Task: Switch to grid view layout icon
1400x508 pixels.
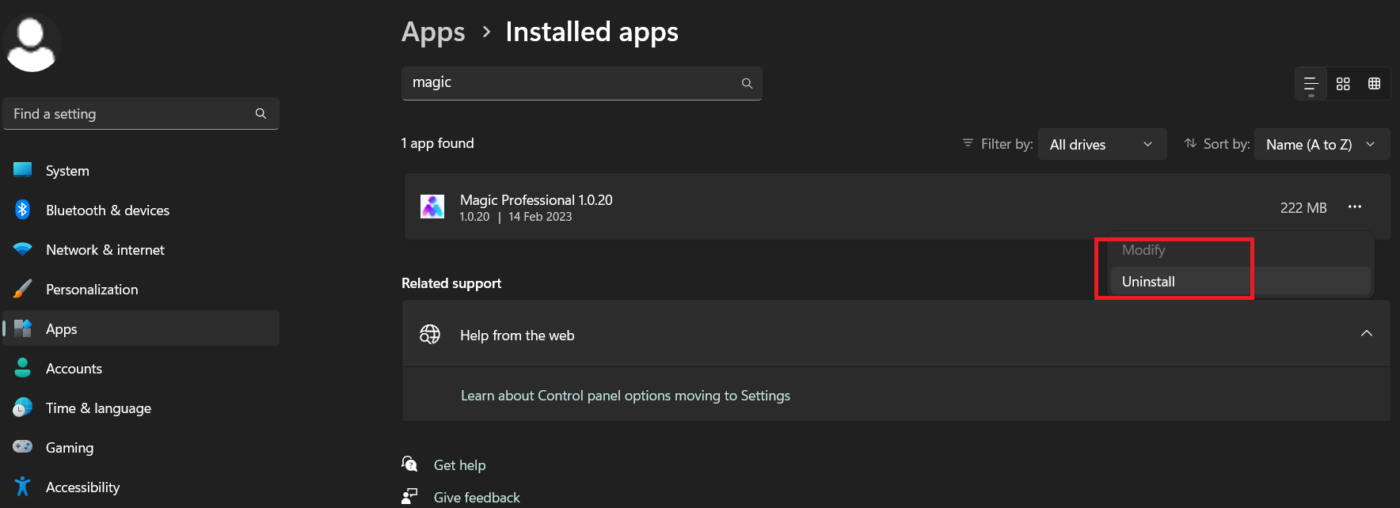Action: click(1343, 84)
